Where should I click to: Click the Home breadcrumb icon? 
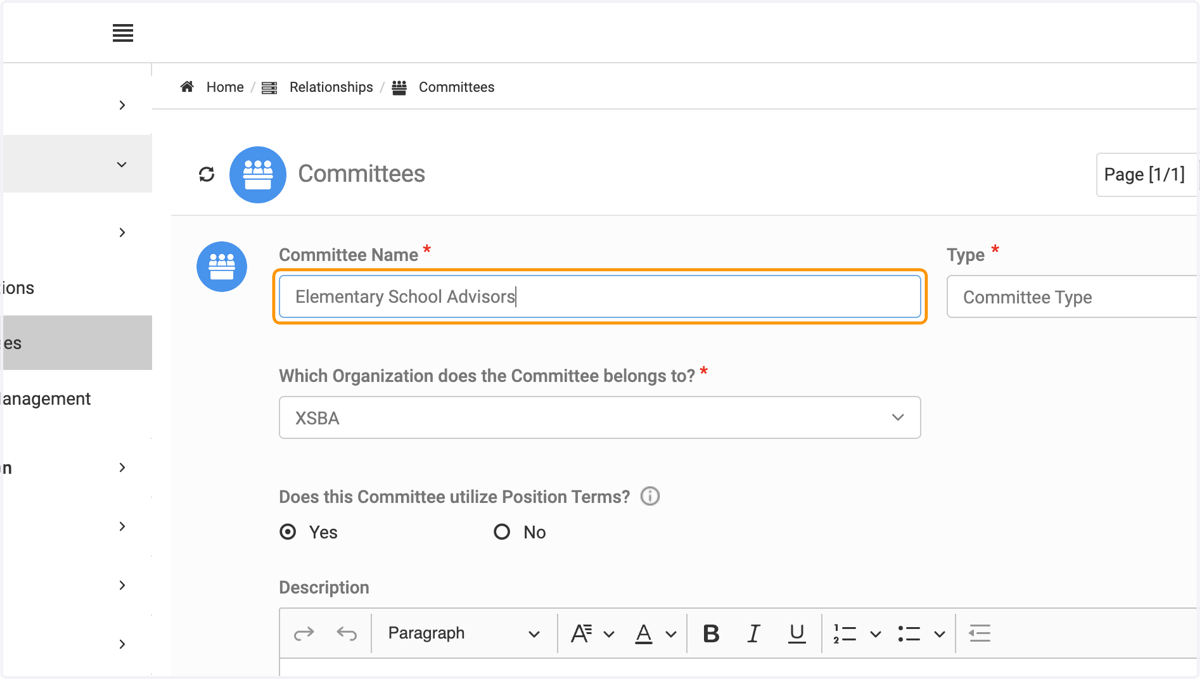187,87
